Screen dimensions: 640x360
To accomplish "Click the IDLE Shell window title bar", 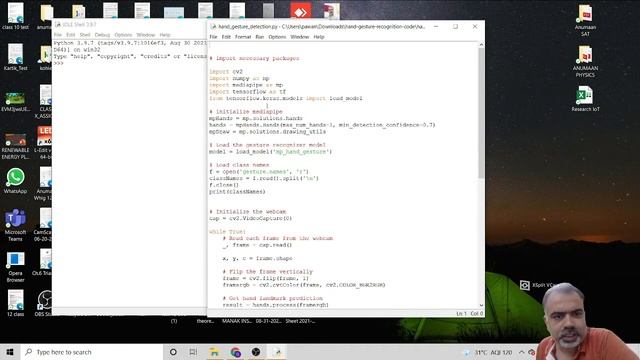I will click(x=130, y=24).
